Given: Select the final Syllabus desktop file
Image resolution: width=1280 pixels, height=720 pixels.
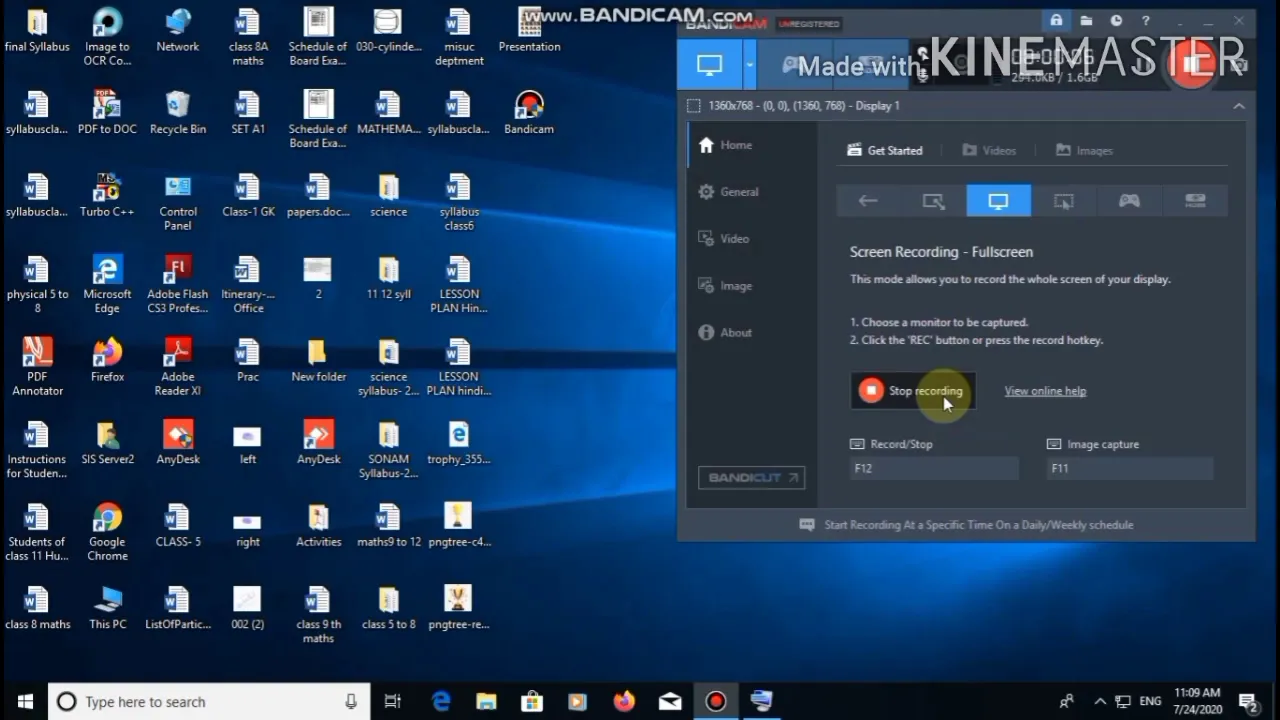Looking at the screenshot, I should coord(37,30).
